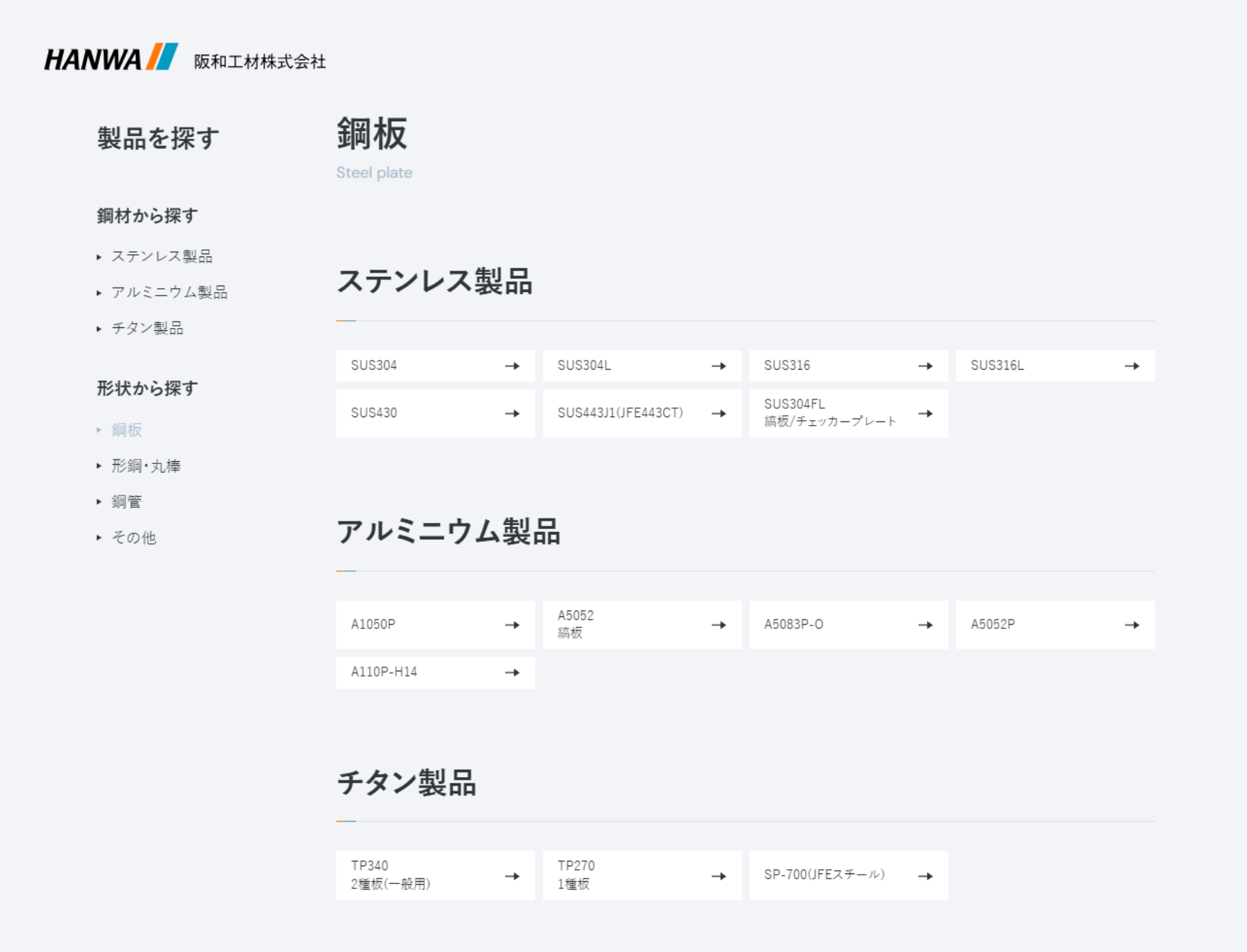The image size is (1247, 952).
Task: Open the SUS316L product card
Action: point(1056,365)
